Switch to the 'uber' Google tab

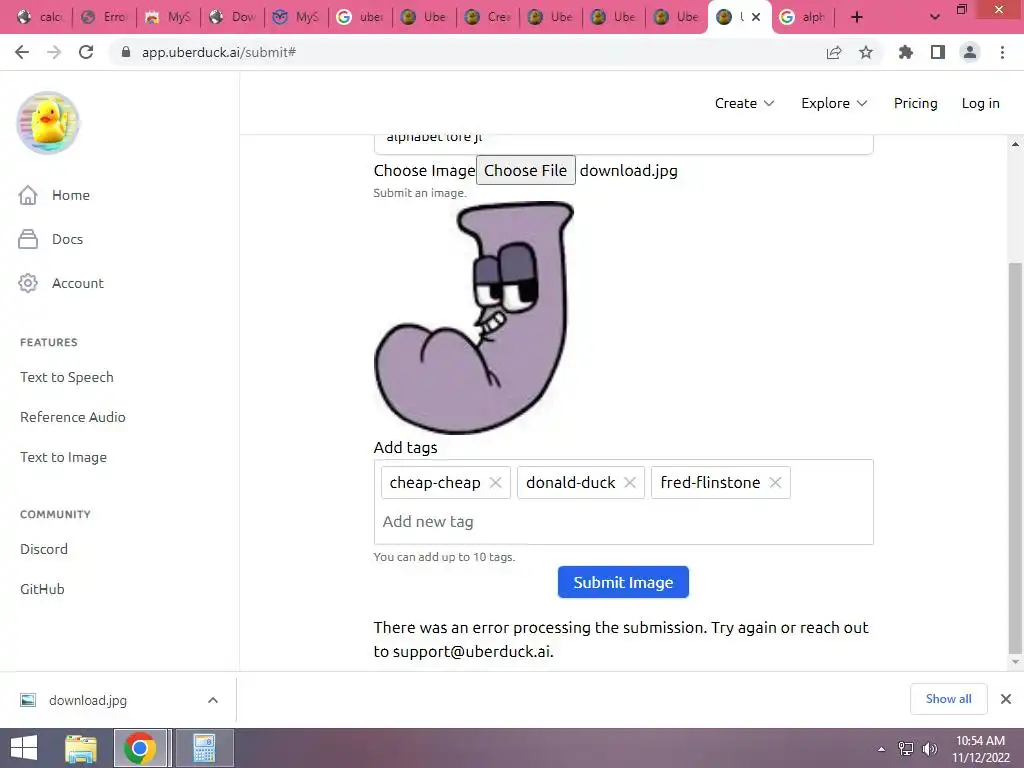360,17
